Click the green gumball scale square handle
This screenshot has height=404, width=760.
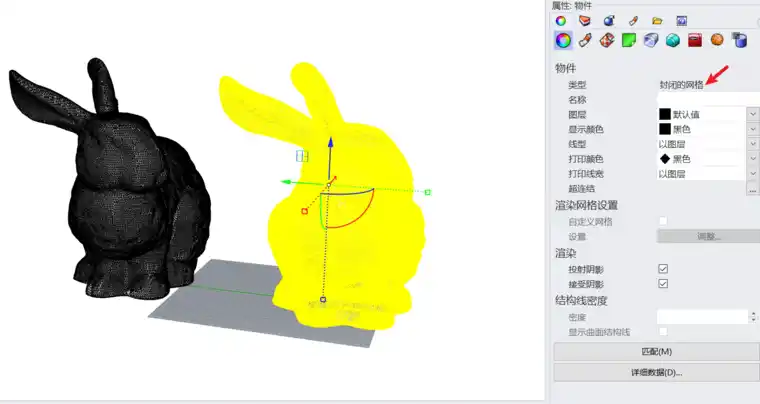tap(428, 192)
